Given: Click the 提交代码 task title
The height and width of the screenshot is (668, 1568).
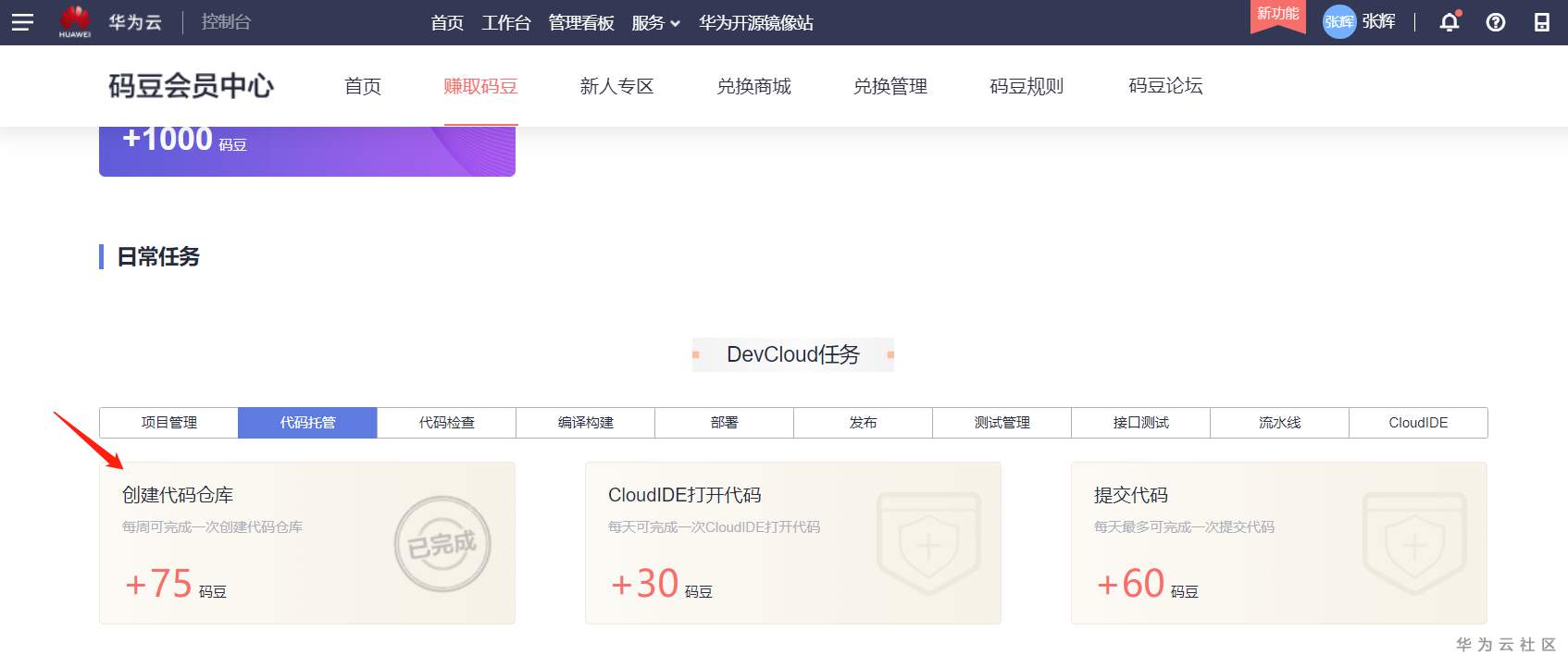Looking at the screenshot, I should point(1131,495).
